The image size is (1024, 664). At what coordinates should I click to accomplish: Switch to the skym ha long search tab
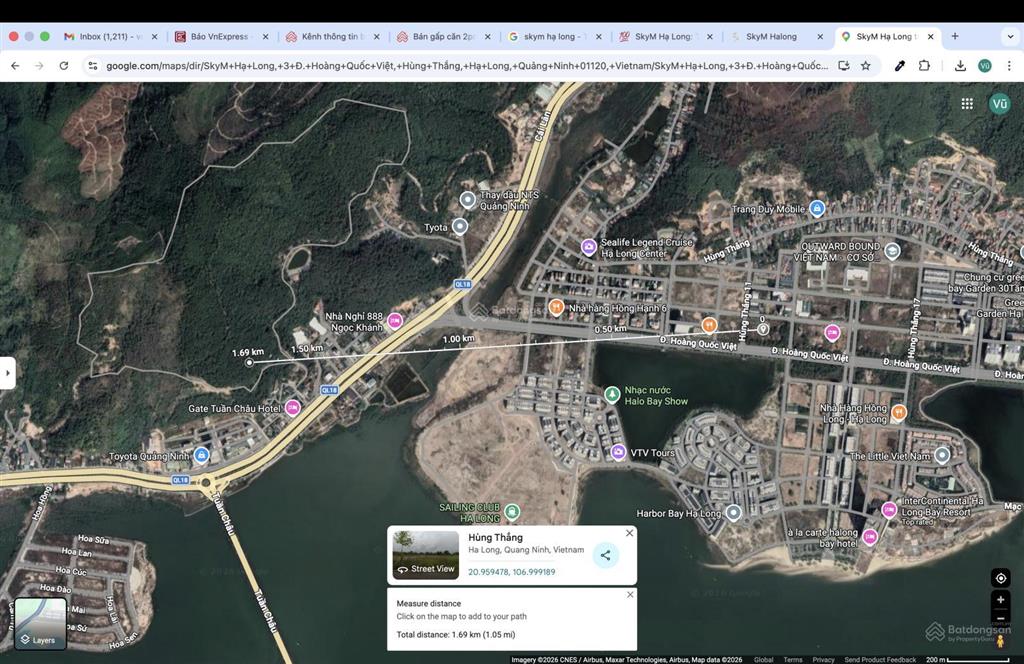tap(555, 36)
